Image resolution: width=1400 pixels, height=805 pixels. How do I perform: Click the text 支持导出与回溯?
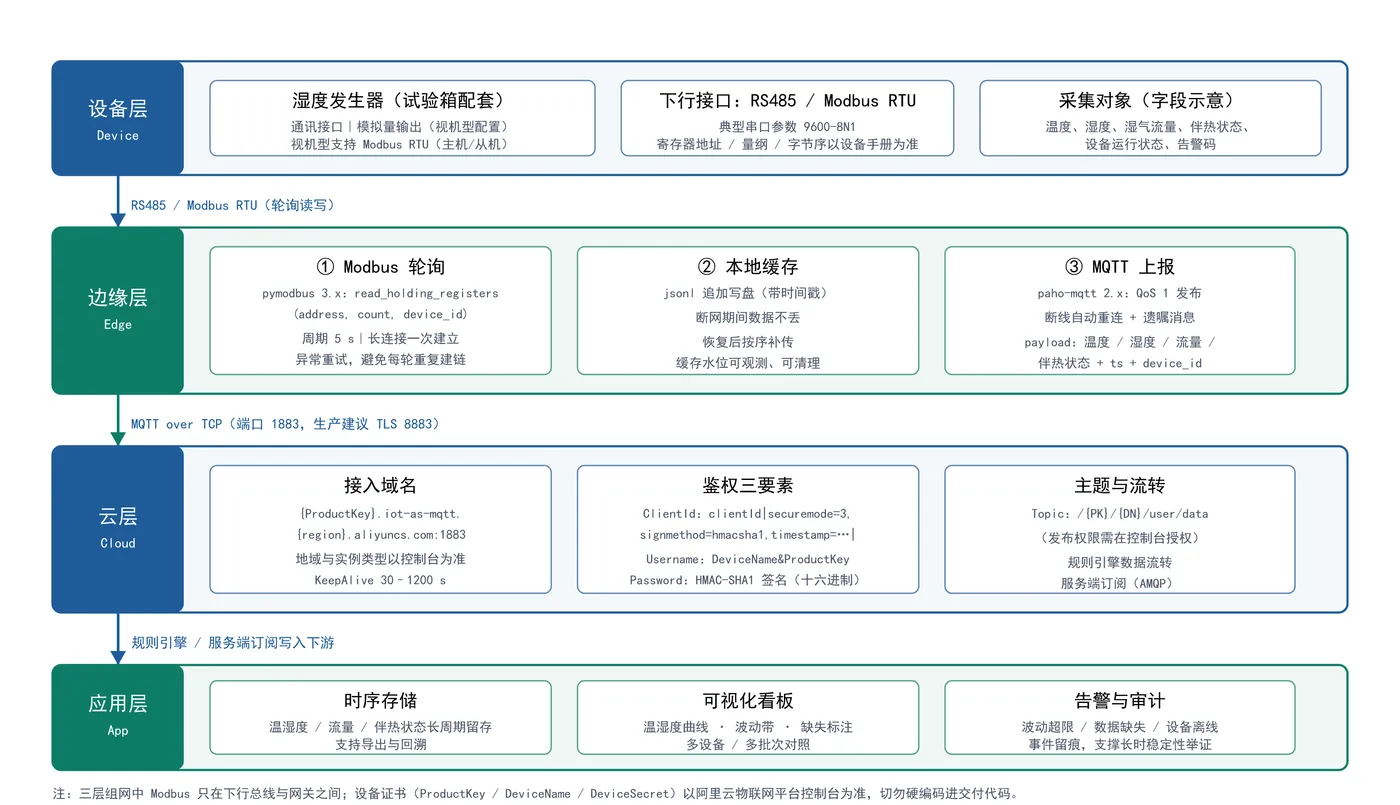pyautogui.click(x=381, y=744)
